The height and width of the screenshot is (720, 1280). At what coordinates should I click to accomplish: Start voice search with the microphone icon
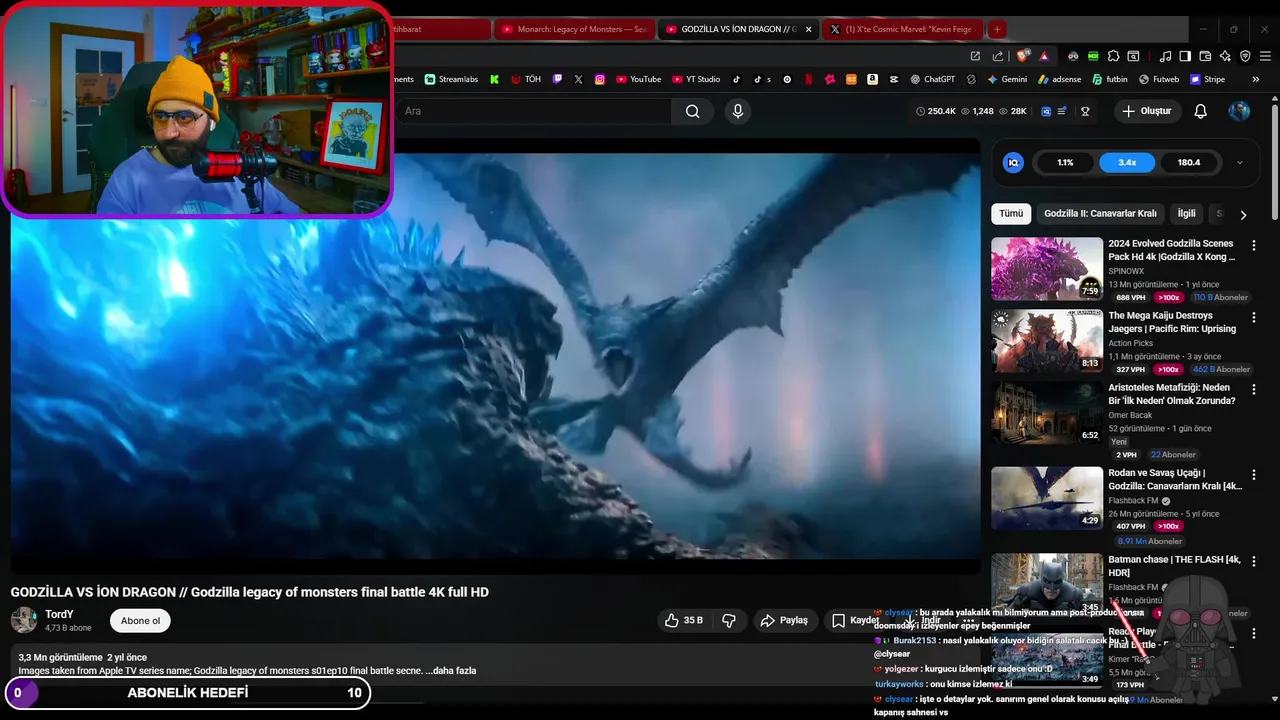point(738,111)
